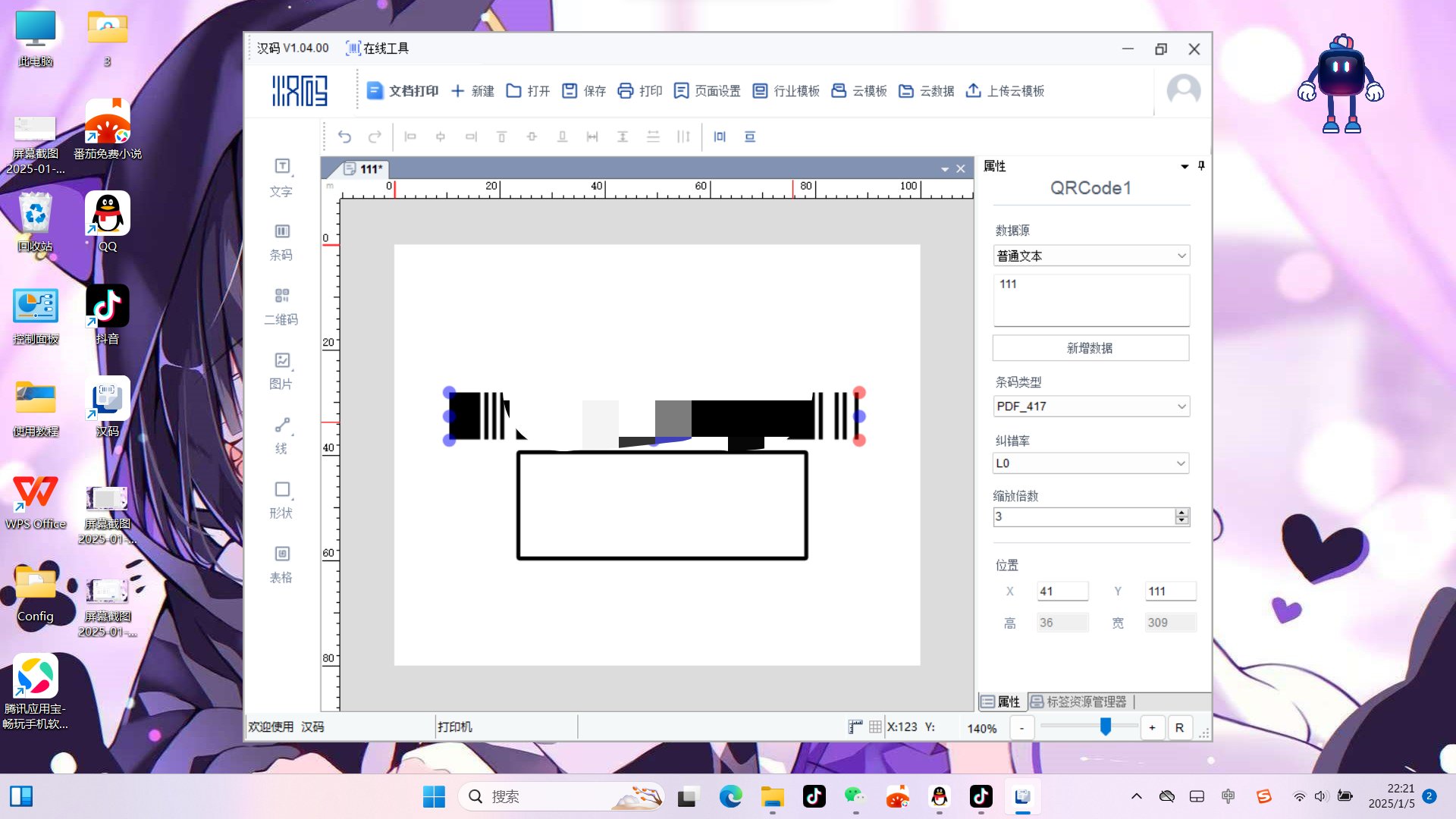Click the 缩放倍数 value field
Image resolution: width=1456 pixels, height=819 pixels.
pyautogui.click(x=1084, y=516)
